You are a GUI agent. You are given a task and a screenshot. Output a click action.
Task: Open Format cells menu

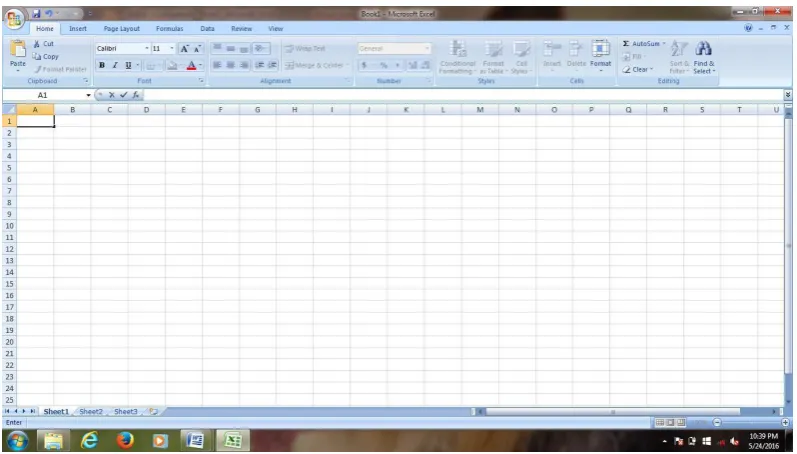coord(600,56)
